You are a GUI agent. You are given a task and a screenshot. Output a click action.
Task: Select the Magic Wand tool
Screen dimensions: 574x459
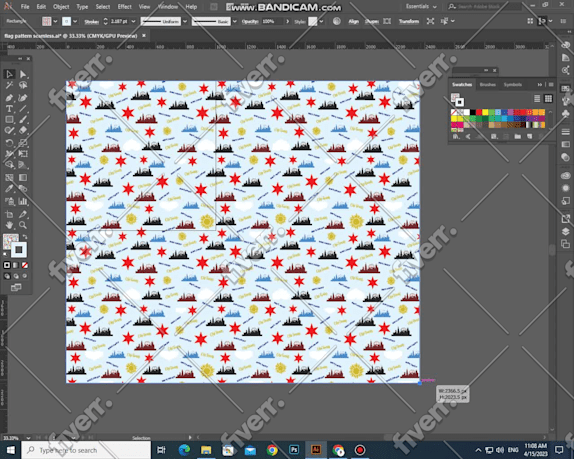(9, 86)
